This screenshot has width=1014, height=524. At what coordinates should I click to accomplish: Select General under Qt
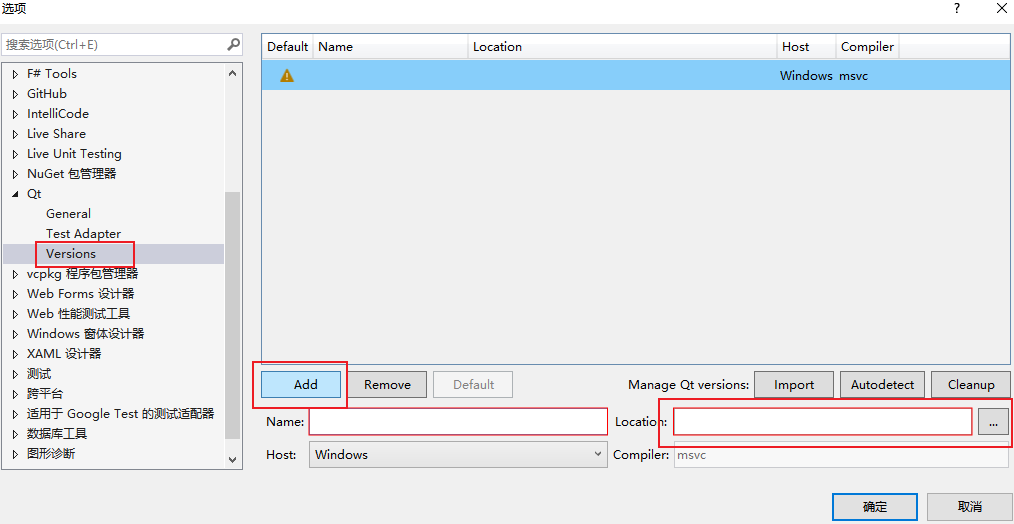[68, 213]
